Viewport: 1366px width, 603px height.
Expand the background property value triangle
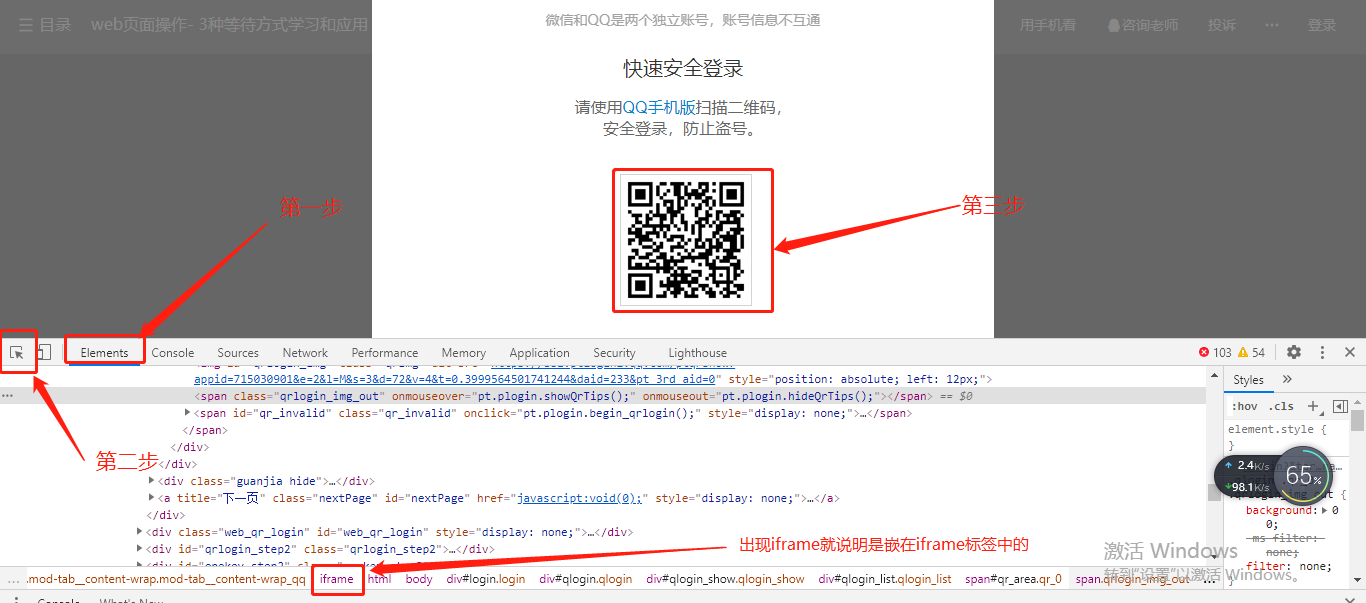click(1324, 510)
